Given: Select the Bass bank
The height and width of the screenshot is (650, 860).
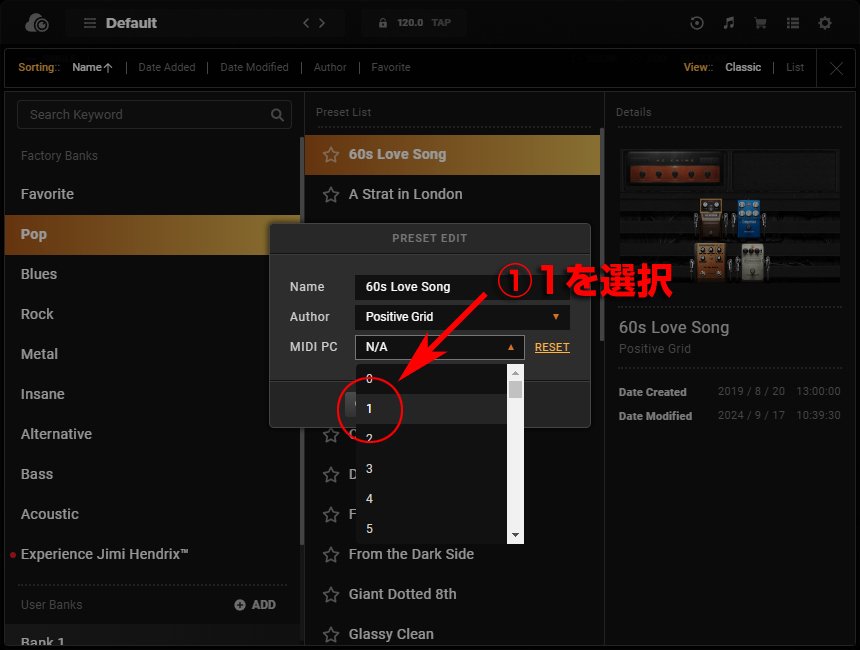Looking at the screenshot, I should 152,474.
